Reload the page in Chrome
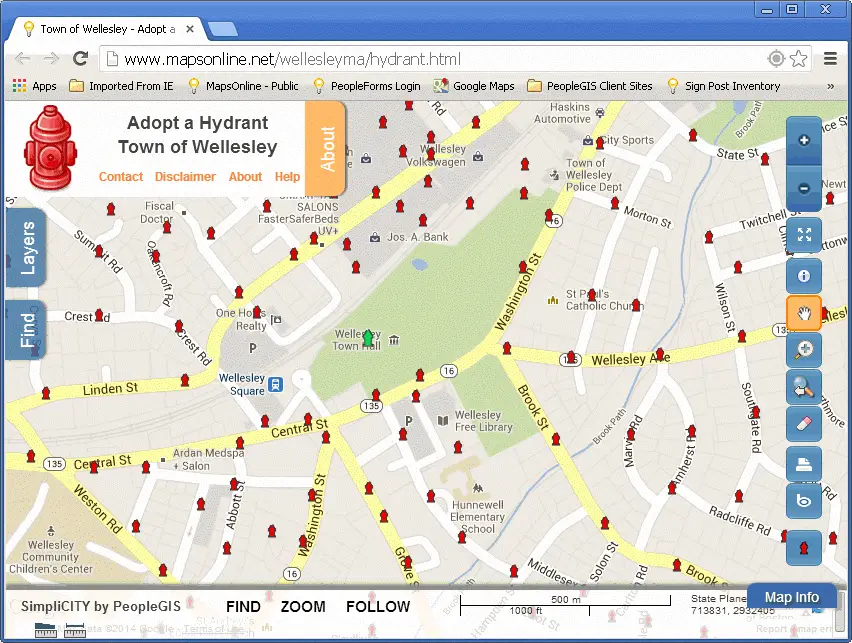 pyautogui.click(x=80, y=59)
